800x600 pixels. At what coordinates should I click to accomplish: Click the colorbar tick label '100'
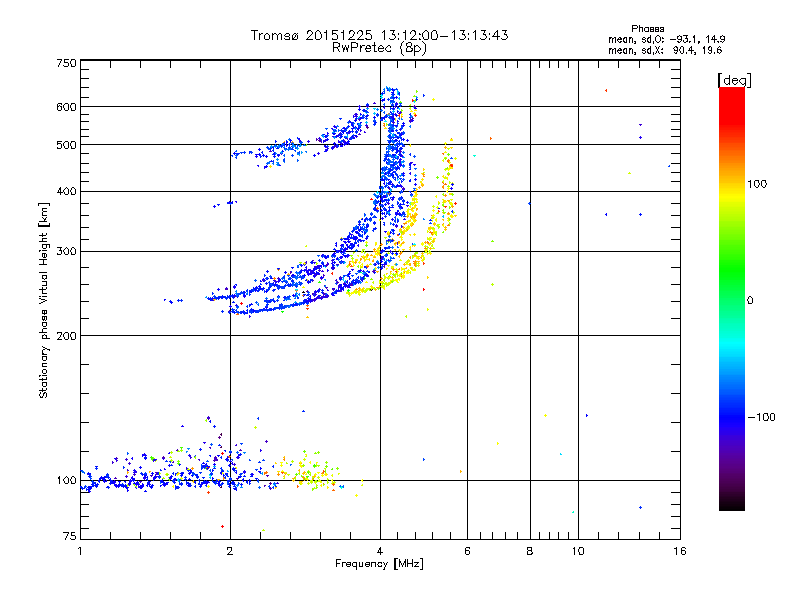click(757, 184)
